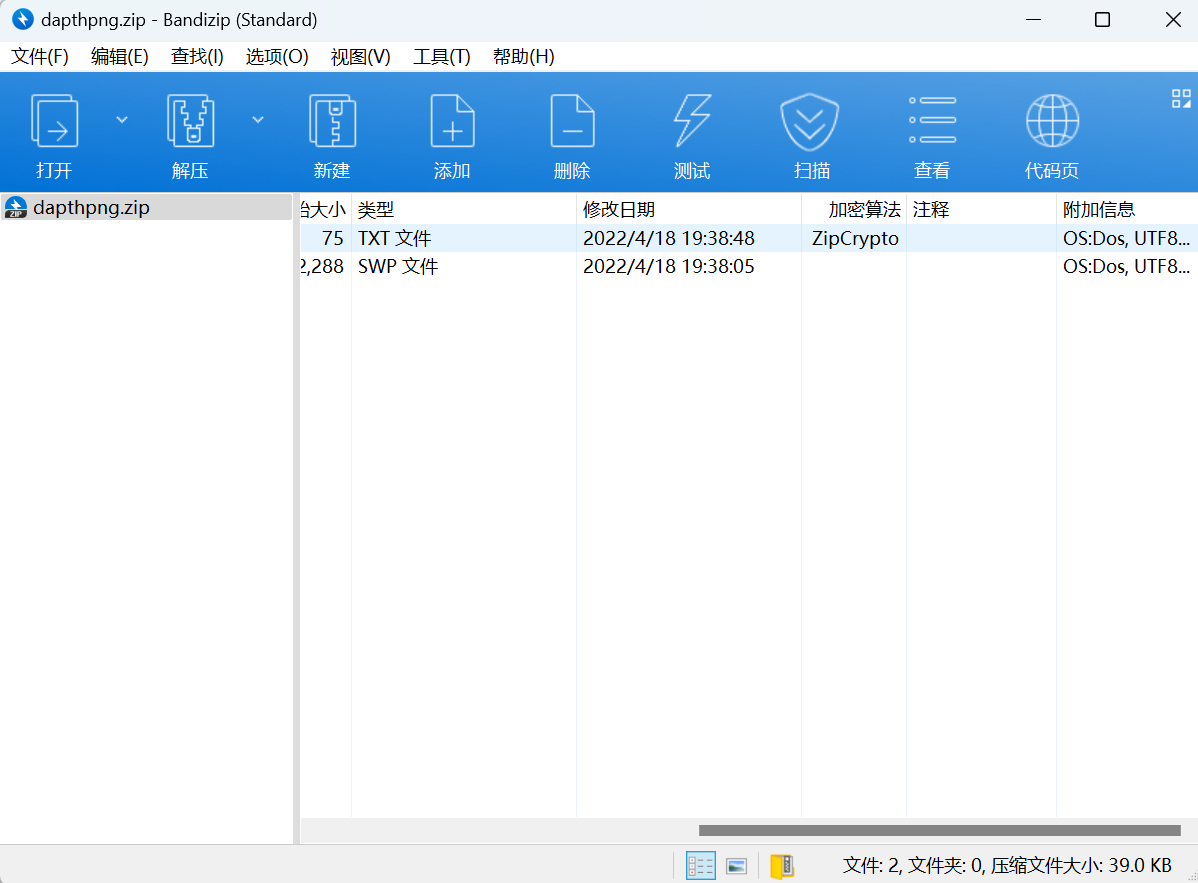The height and width of the screenshot is (883, 1198).
Task: Click the Delete (删除) toolbar icon
Action: (x=572, y=121)
